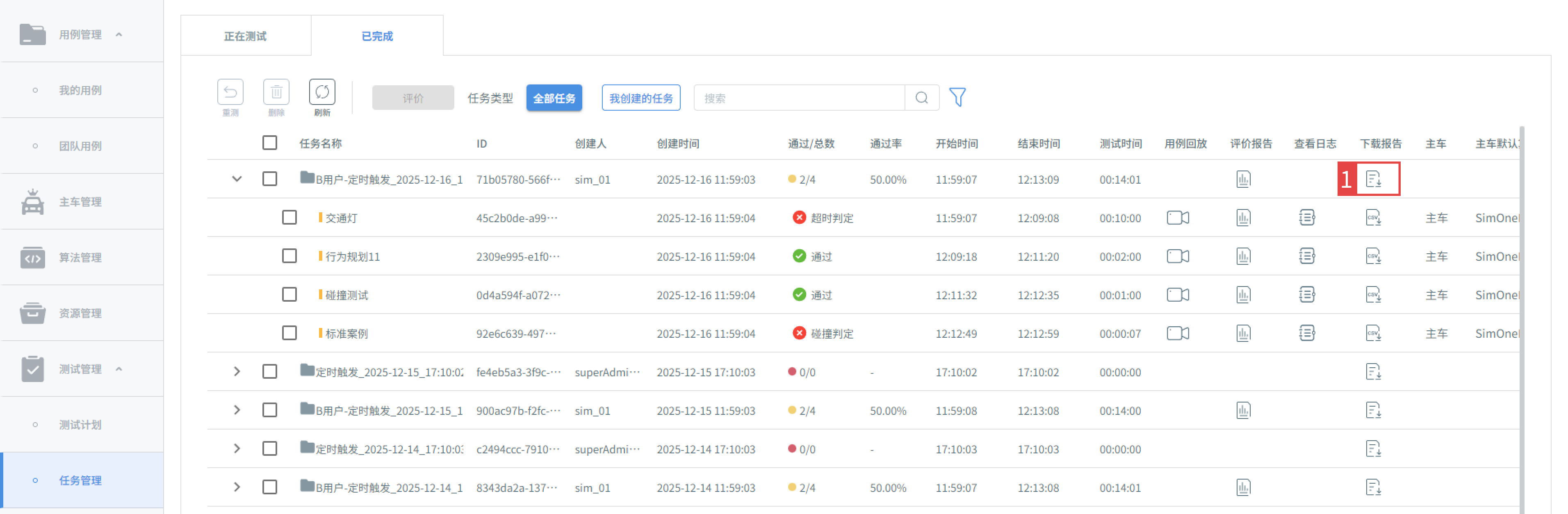
Task: Play replay video for 交通灯
Action: click(1178, 218)
